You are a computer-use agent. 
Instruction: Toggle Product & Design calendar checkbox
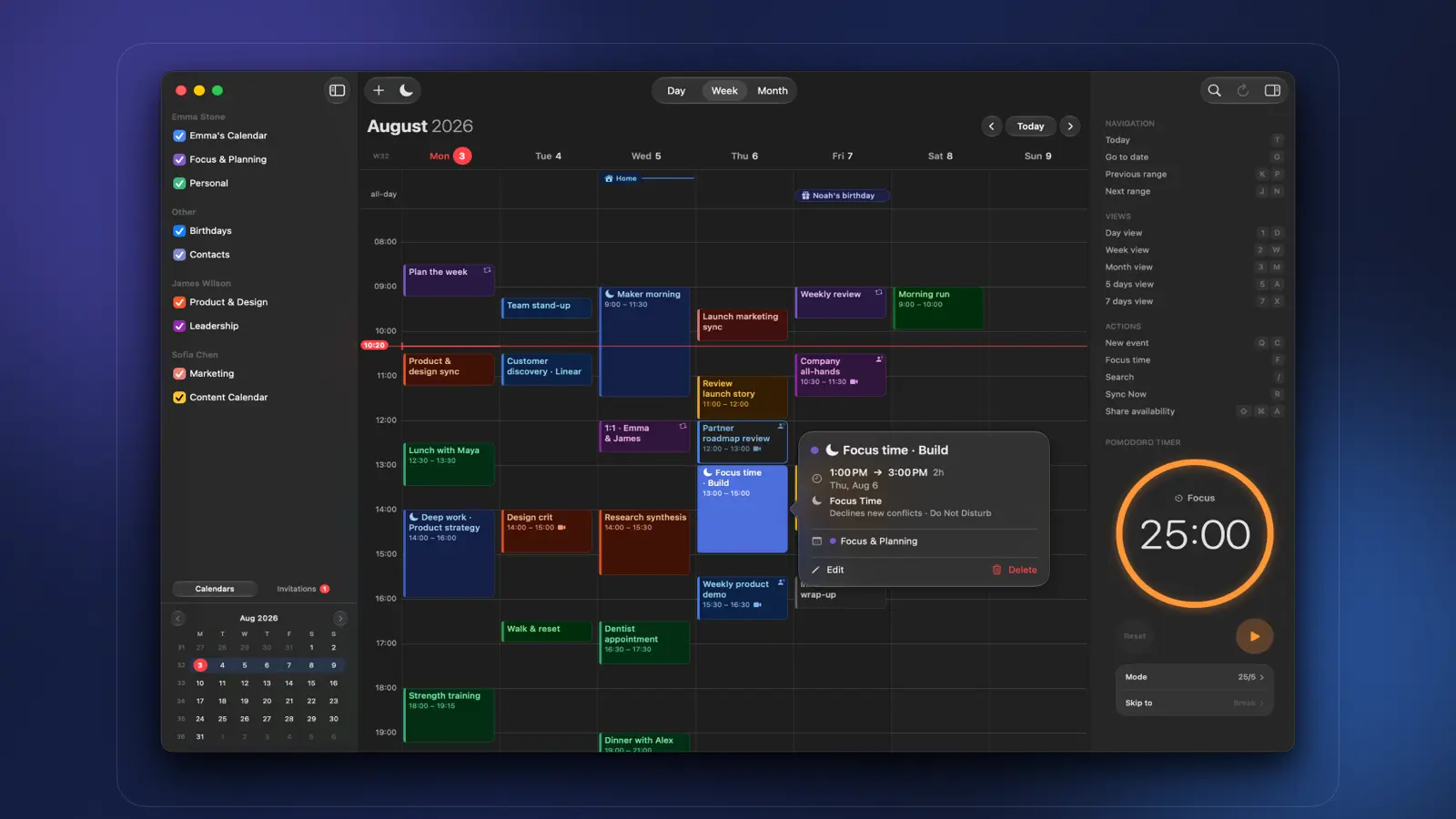(179, 302)
